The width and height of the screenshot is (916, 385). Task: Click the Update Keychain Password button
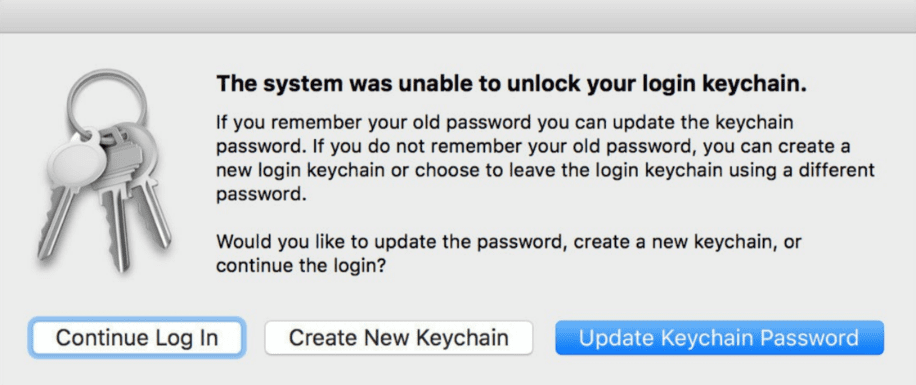pyautogui.click(x=719, y=338)
